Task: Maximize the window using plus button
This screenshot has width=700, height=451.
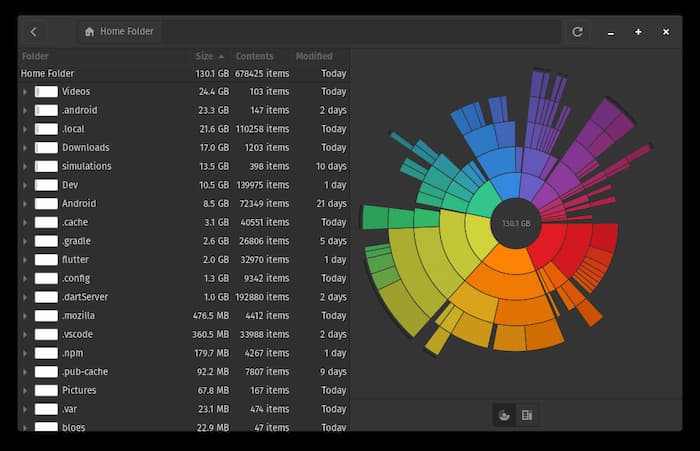Action: [x=638, y=32]
